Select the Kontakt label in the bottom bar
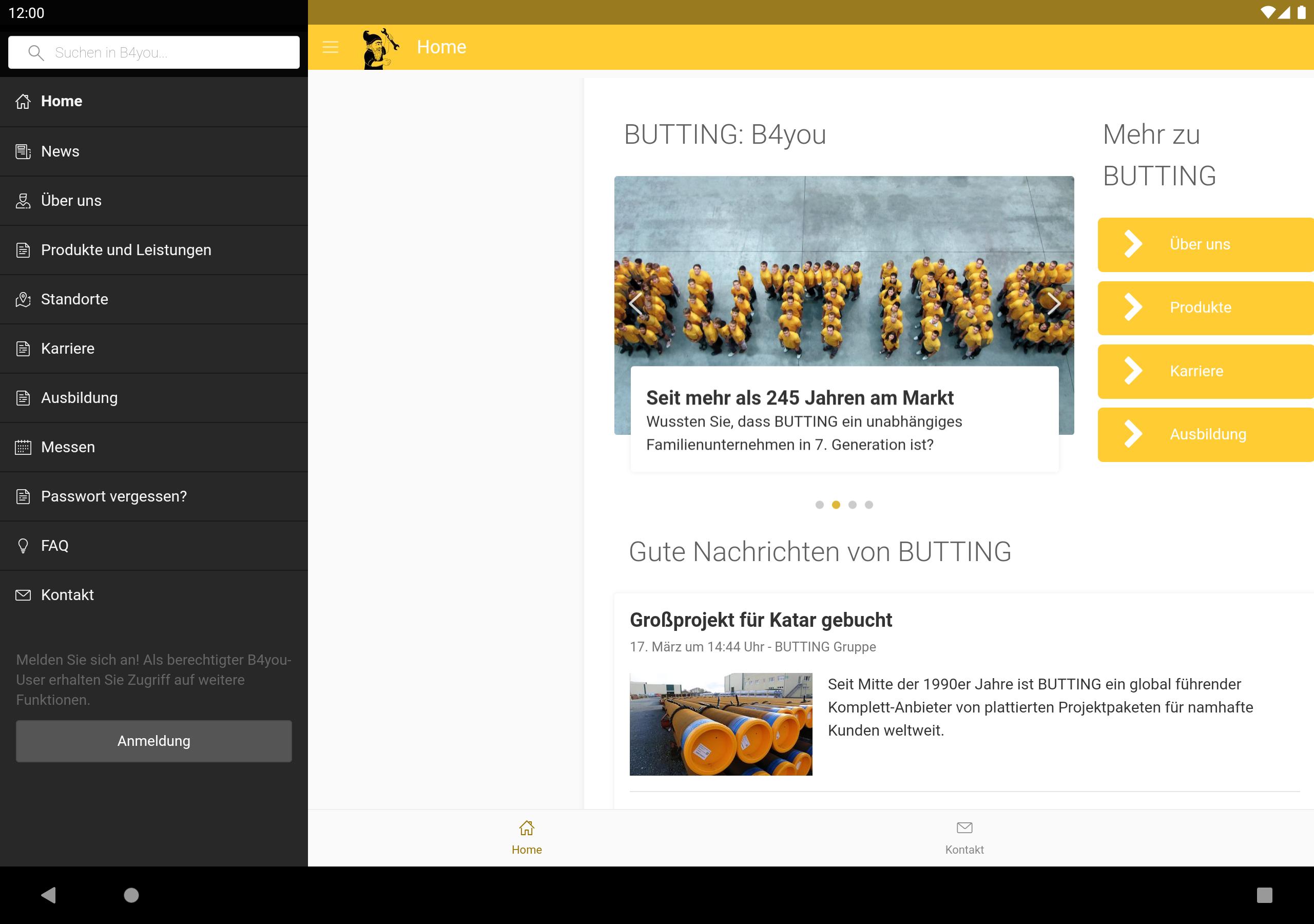 (964, 850)
